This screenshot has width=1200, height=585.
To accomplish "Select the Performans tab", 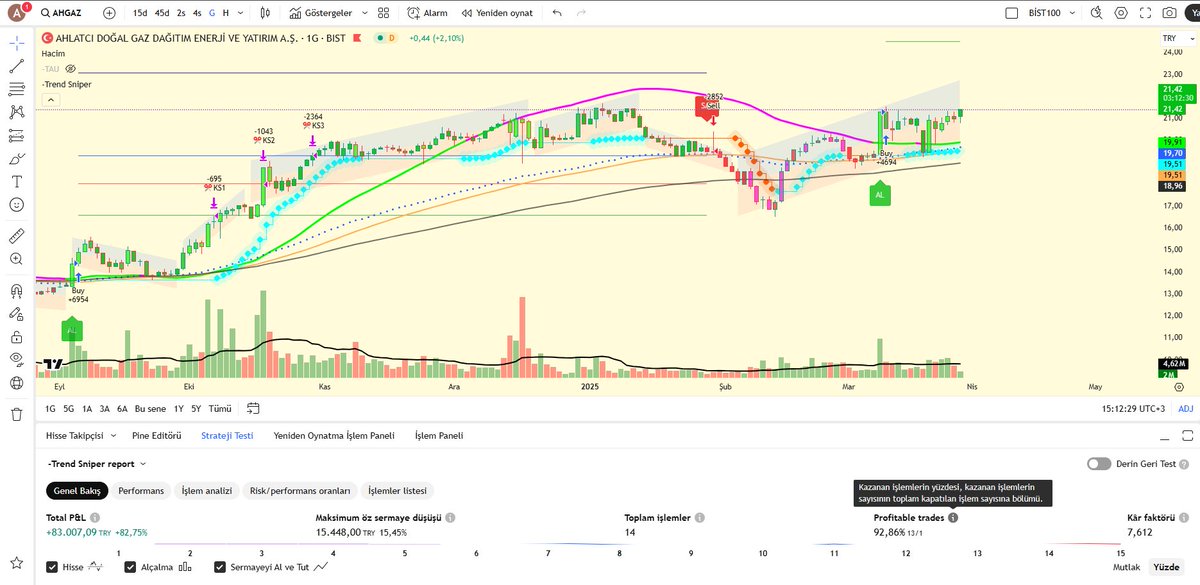I will [141, 491].
